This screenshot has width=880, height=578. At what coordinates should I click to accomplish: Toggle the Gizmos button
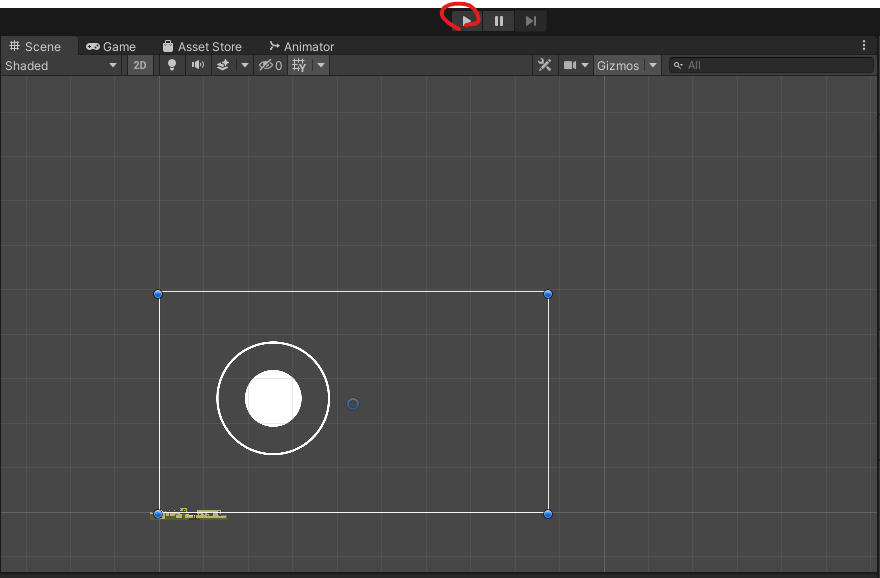[x=618, y=66]
